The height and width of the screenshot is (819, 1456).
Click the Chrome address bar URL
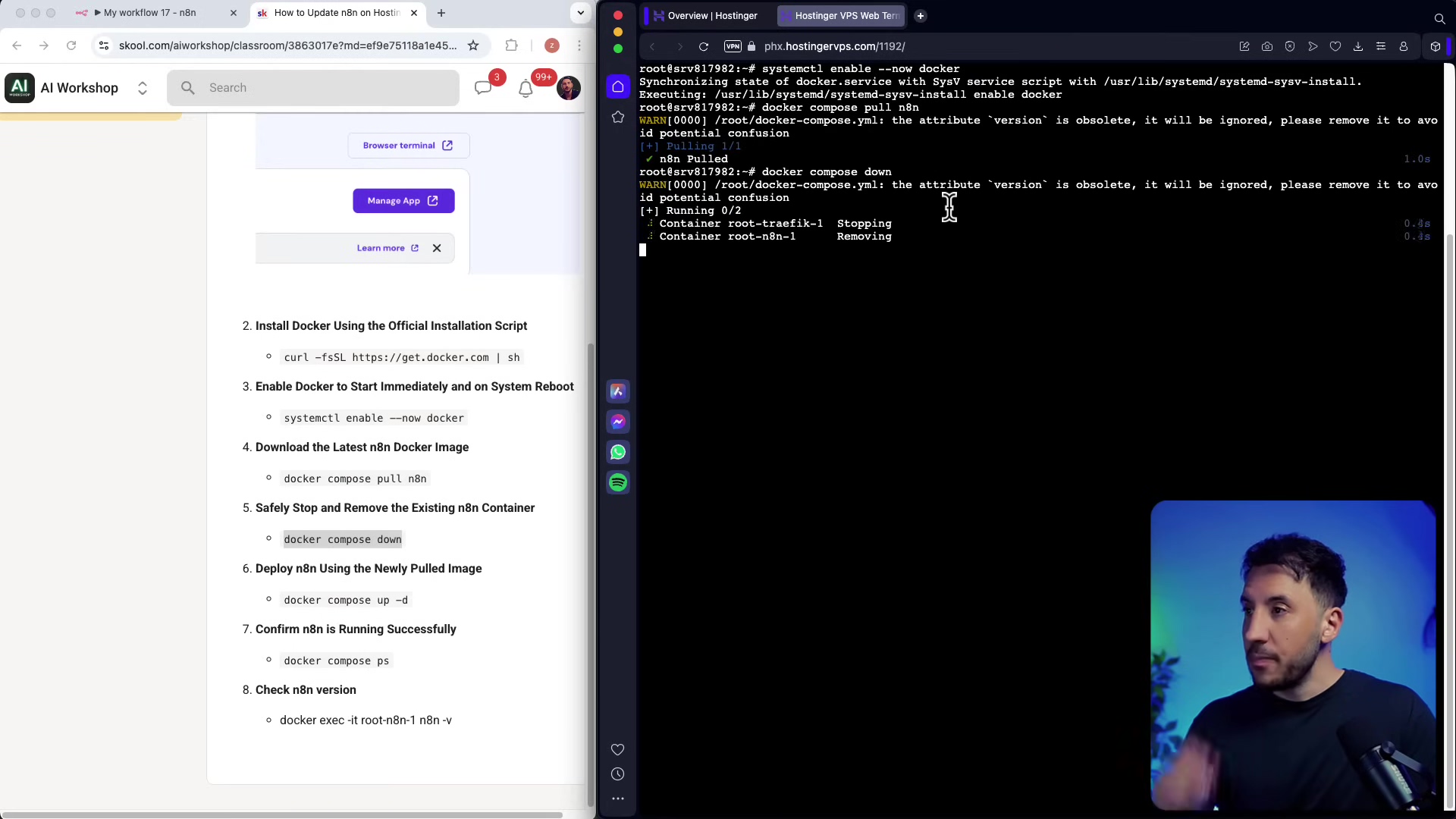tap(287, 45)
